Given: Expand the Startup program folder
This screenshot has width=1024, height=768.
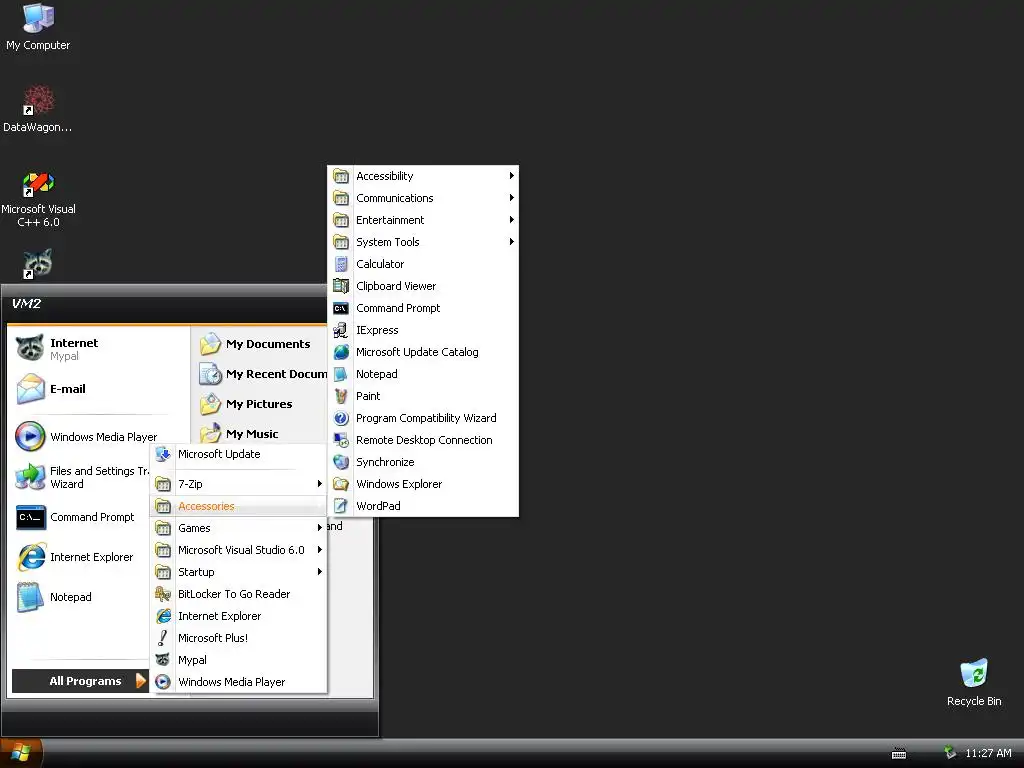Looking at the screenshot, I should pos(238,572).
